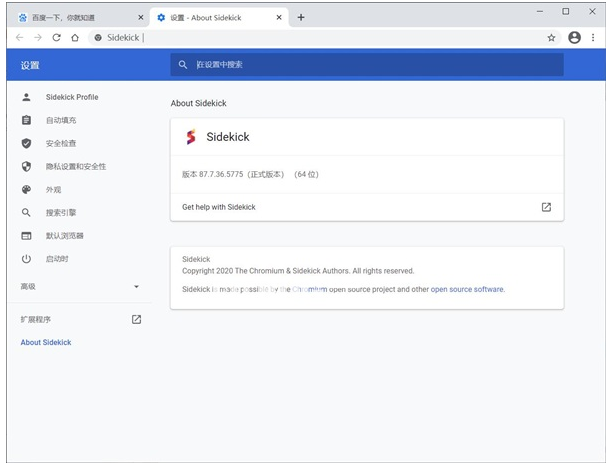Screen dimensions: 615x468
Task: Bookmark this page with the star icon
Action: tap(551, 38)
